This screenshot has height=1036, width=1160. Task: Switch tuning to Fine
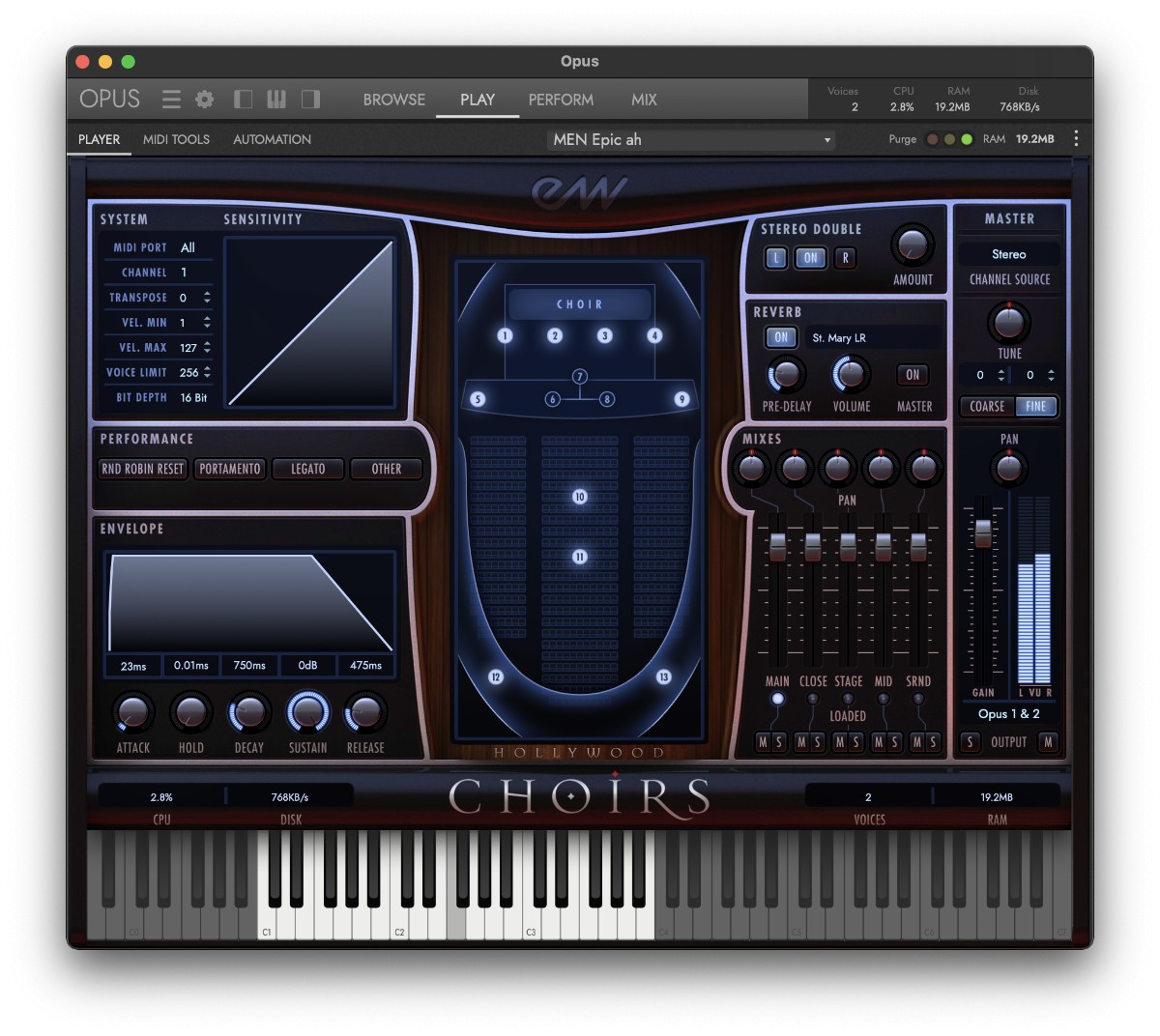click(1036, 407)
